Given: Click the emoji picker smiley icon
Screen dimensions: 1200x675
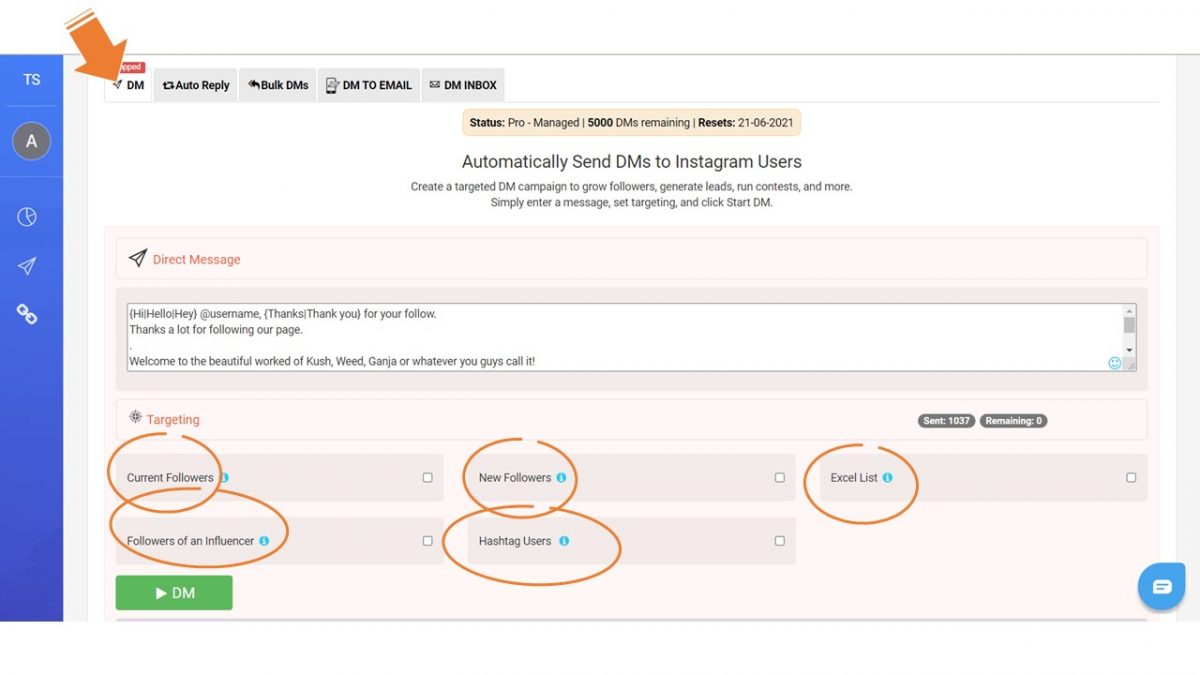Looking at the screenshot, I should [1114, 363].
